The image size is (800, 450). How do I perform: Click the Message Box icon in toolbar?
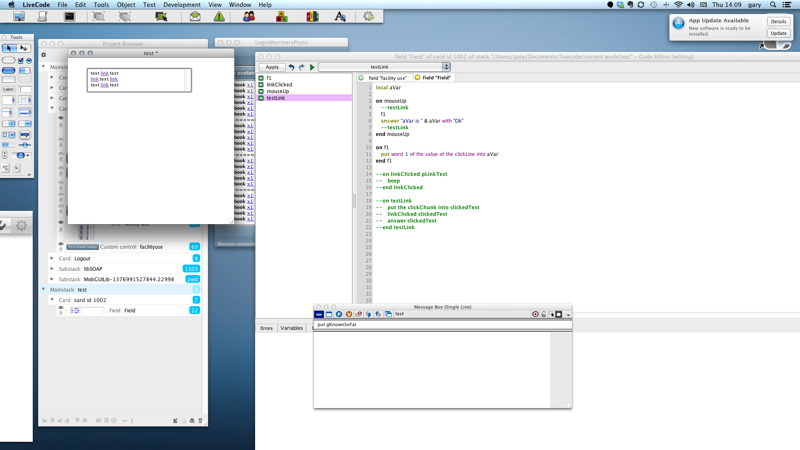69,17
